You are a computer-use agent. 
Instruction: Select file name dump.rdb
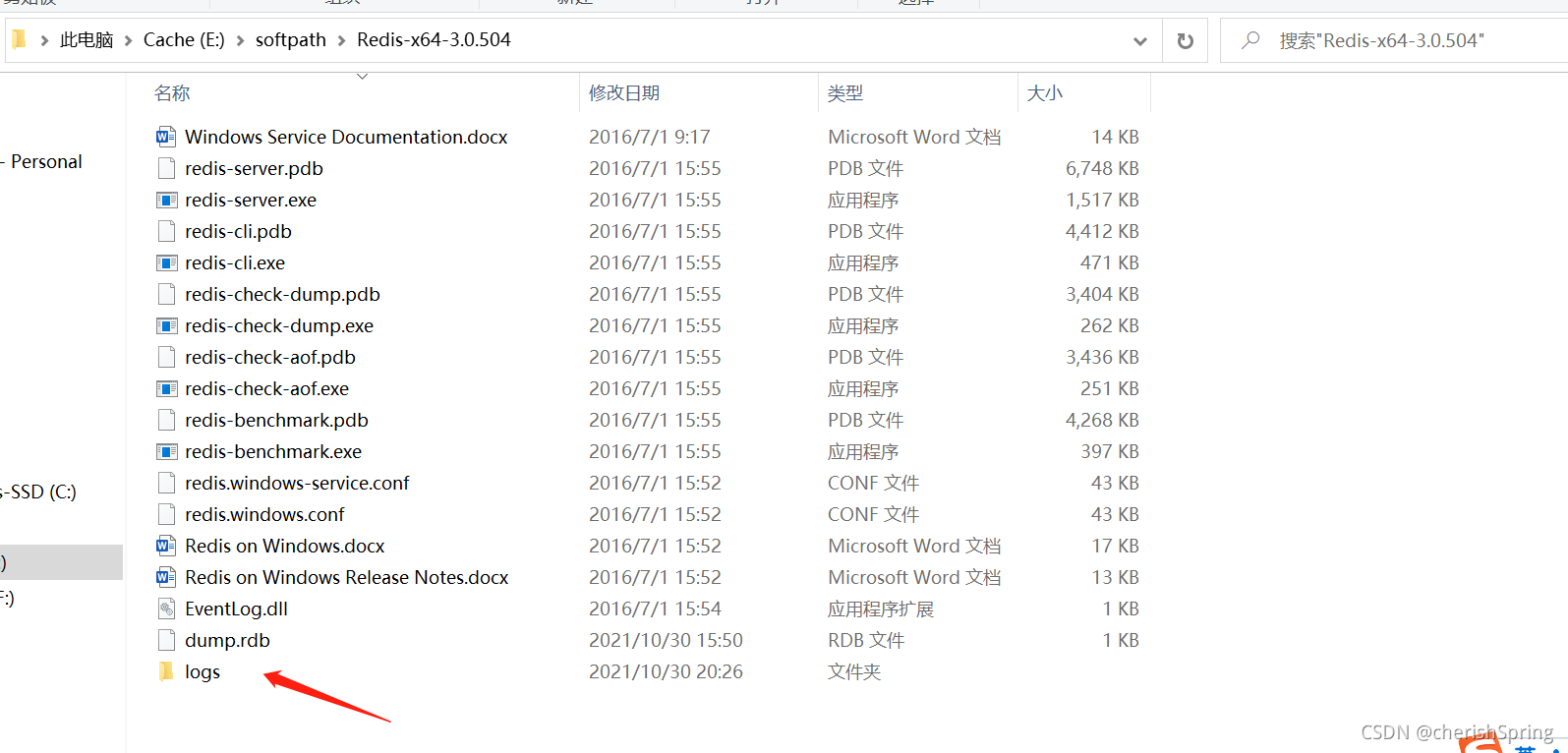[x=227, y=640]
